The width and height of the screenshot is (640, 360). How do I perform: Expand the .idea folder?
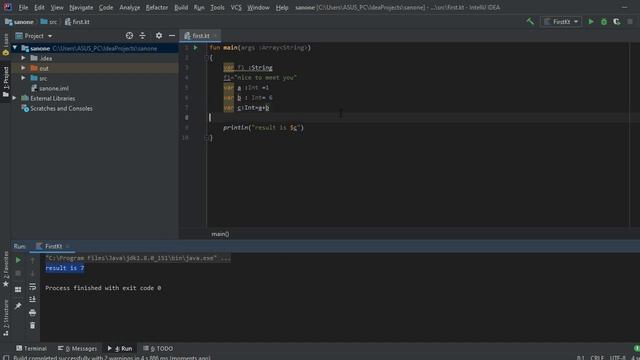23,58
